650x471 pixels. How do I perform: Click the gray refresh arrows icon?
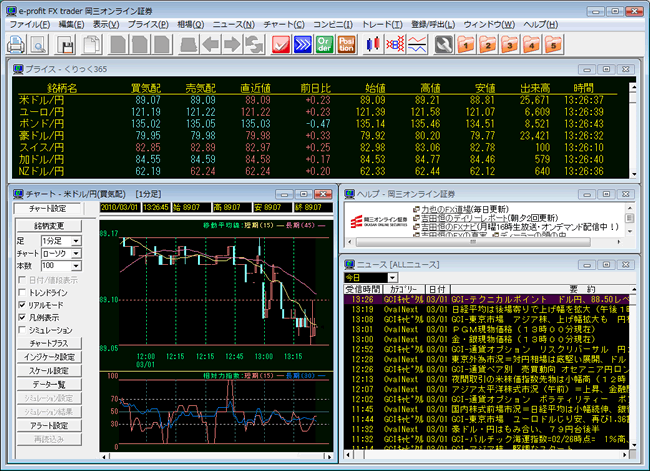(x=254, y=44)
